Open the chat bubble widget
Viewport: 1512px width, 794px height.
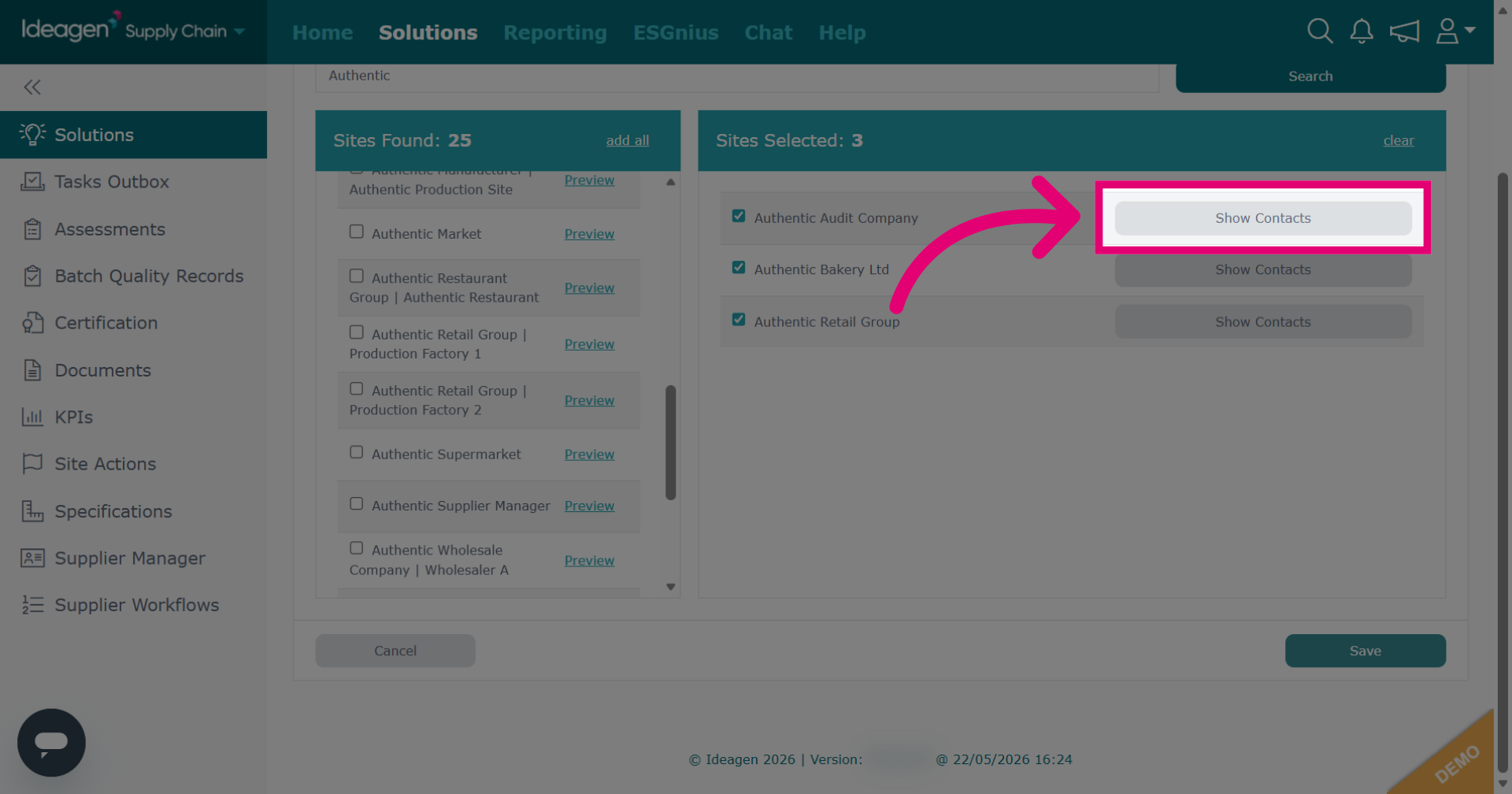51,743
